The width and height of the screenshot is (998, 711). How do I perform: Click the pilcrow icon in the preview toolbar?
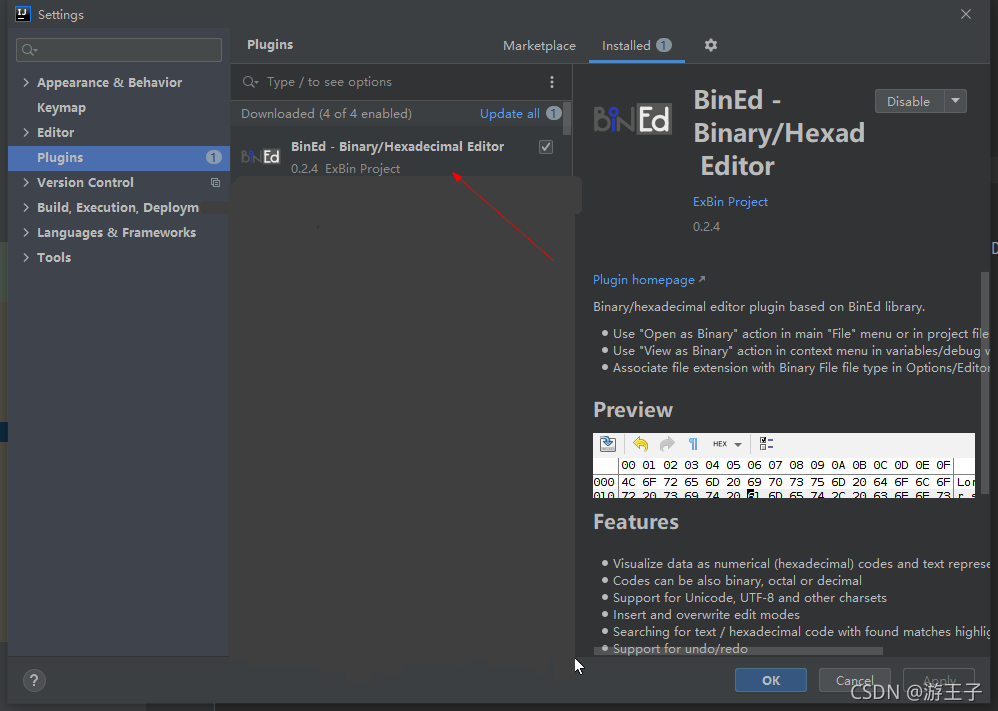tap(693, 444)
